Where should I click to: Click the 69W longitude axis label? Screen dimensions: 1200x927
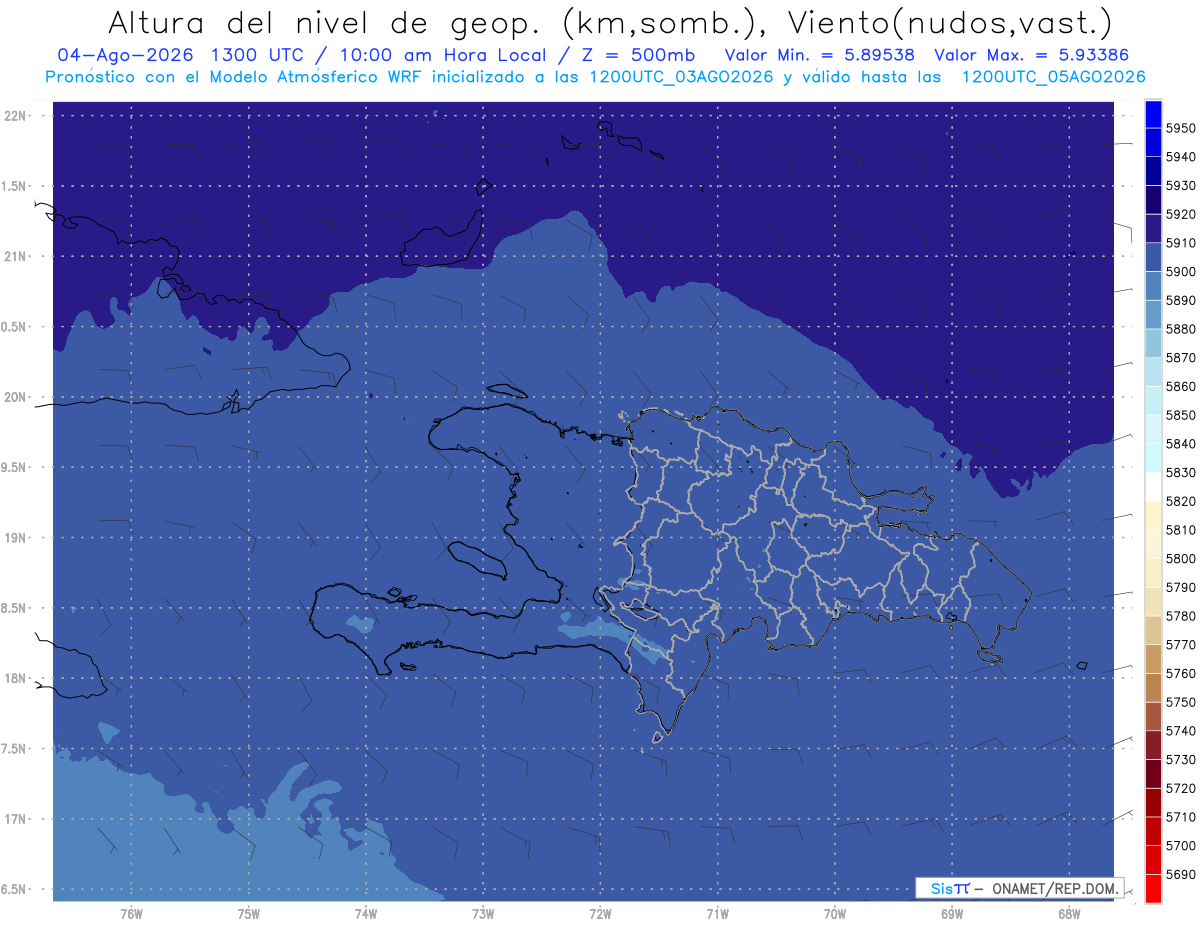point(952,912)
